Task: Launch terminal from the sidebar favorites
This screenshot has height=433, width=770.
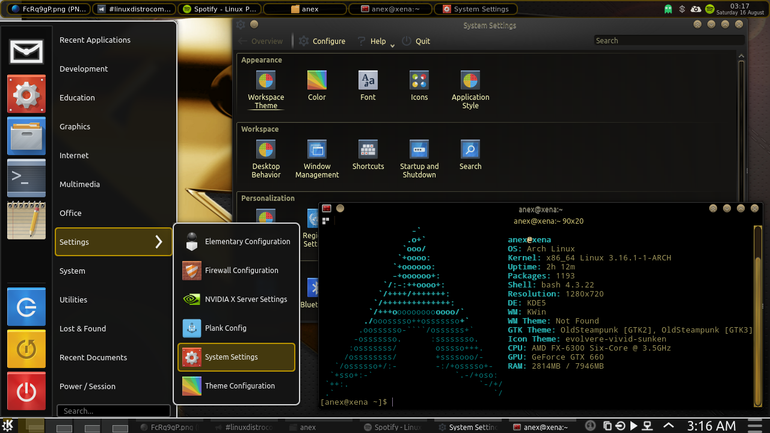Action: click(27, 178)
